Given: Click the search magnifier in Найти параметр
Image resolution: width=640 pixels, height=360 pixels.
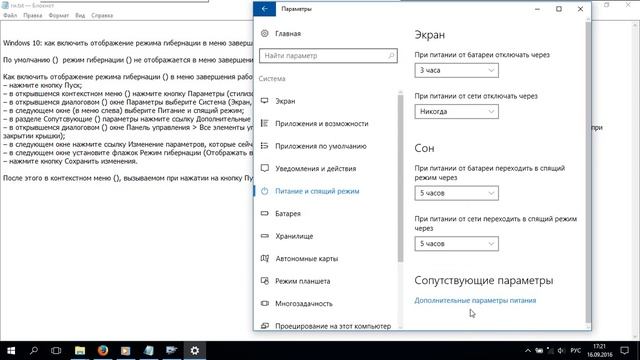Looking at the screenshot, I should [391, 56].
